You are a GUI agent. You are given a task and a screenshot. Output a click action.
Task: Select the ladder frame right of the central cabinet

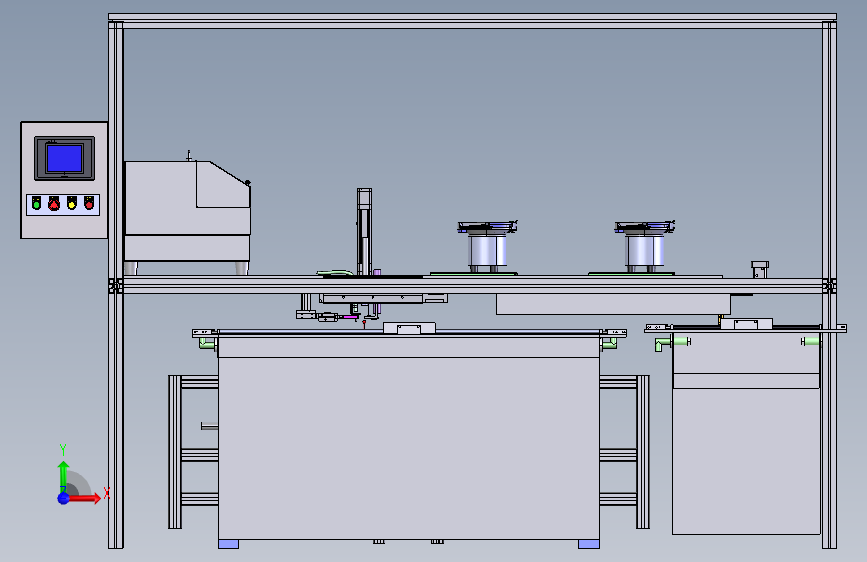(624, 452)
